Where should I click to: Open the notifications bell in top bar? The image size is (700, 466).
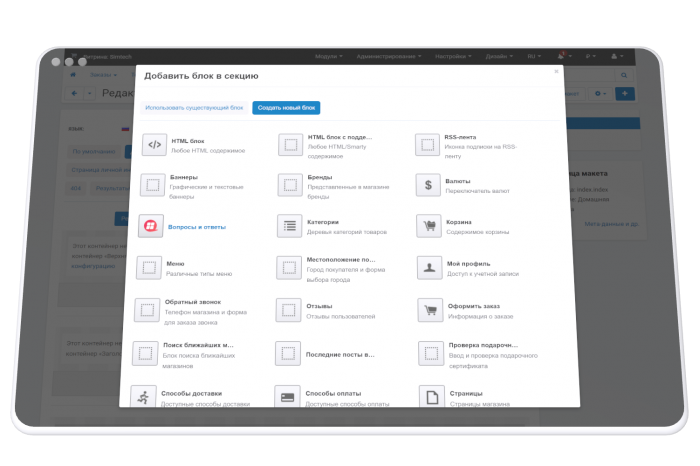pyautogui.click(x=561, y=56)
